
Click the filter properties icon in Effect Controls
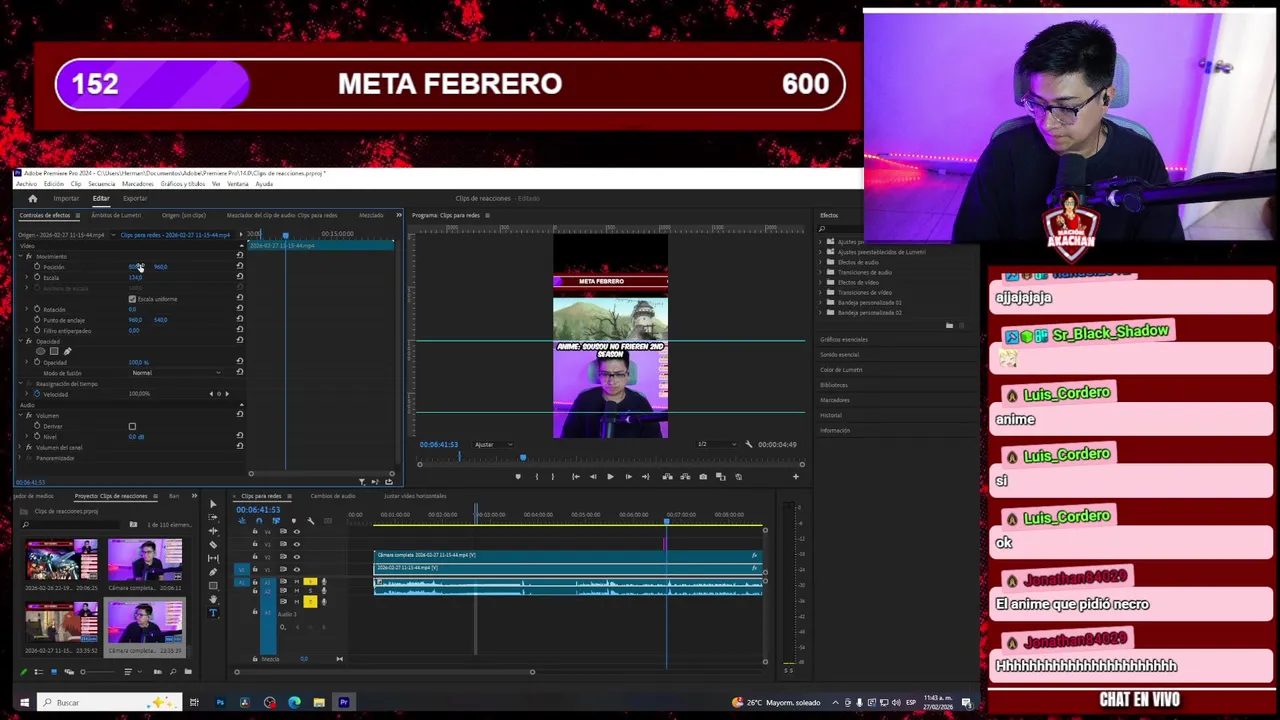(362, 481)
